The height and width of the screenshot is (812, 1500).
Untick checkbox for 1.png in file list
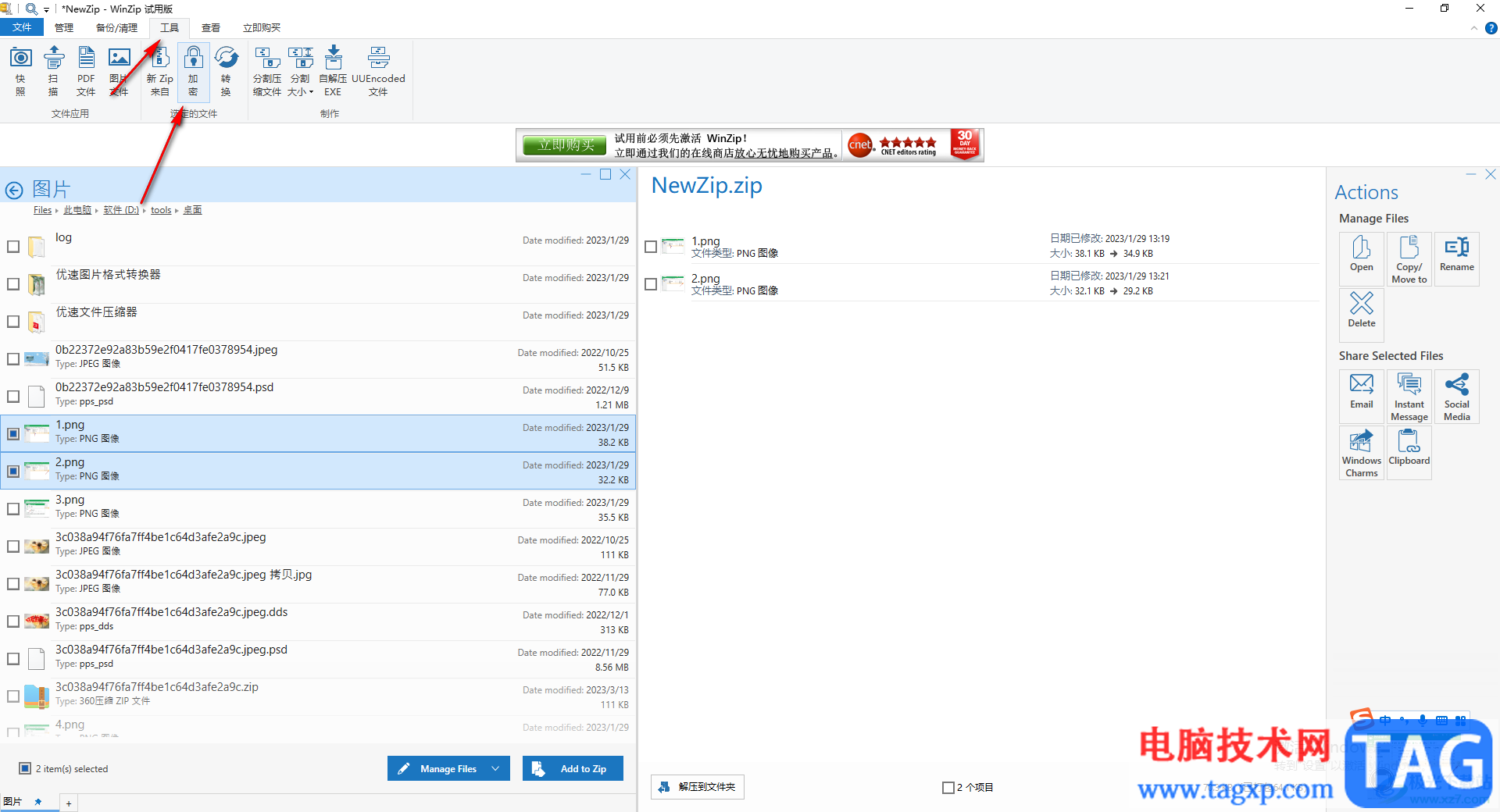[x=13, y=434]
